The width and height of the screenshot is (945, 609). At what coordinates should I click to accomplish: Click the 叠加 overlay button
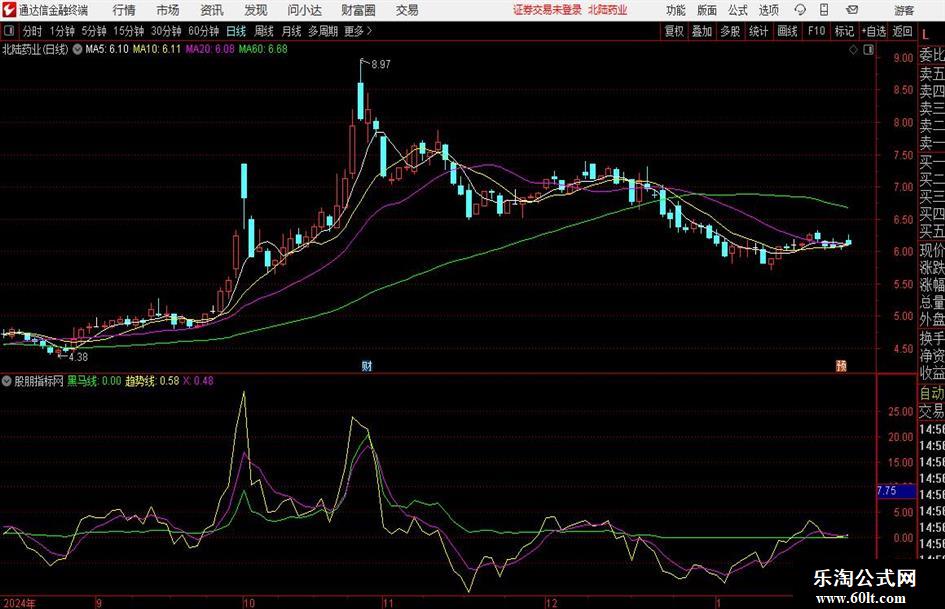click(x=702, y=31)
